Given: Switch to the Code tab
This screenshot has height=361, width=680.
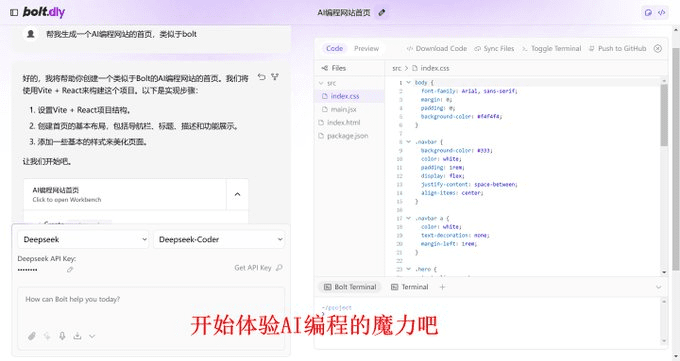Looking at the screenshot, I should tap(334, 49).
